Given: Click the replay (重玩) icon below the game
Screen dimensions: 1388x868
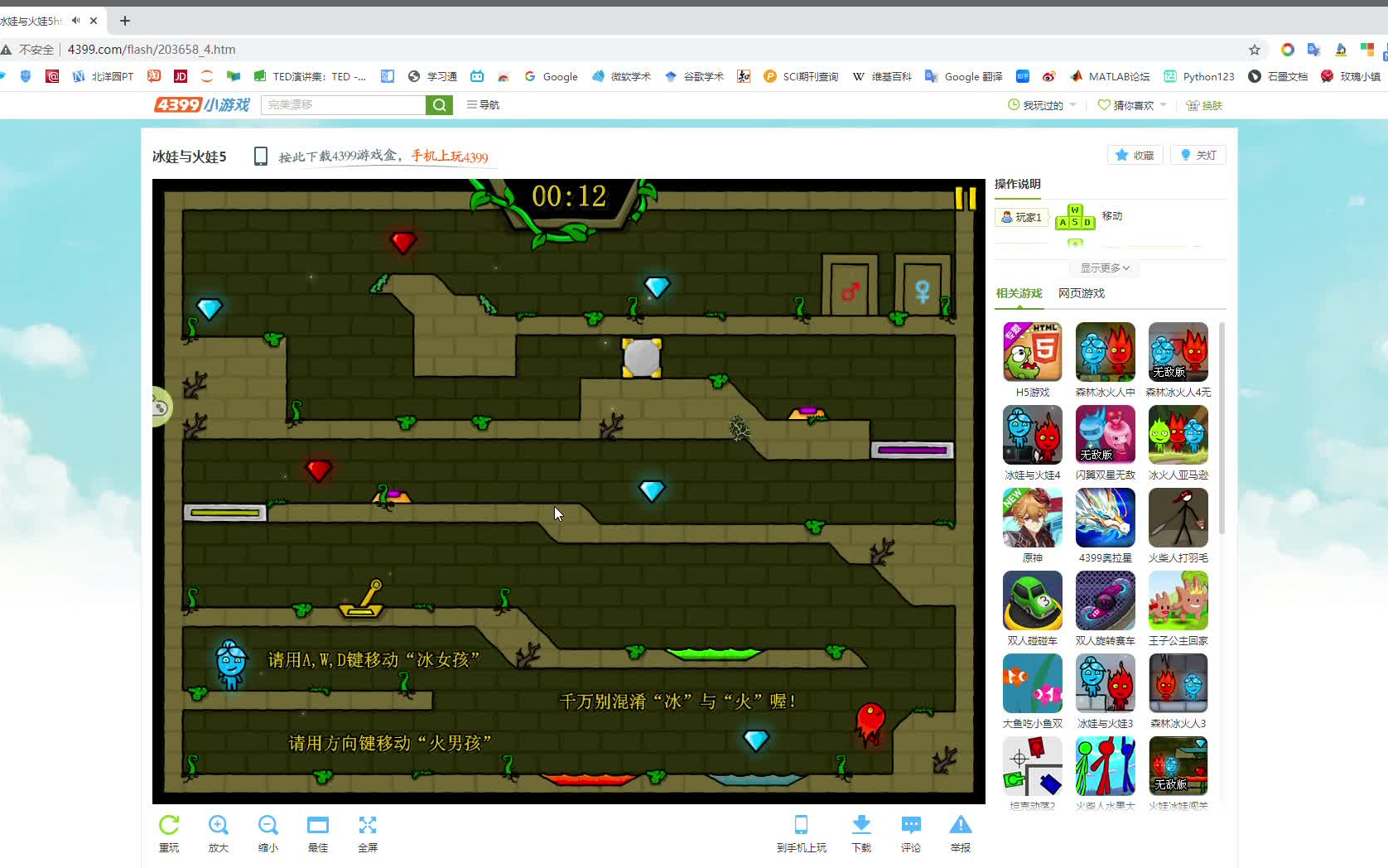Looking at the screenshot, I should pos(169,825).
